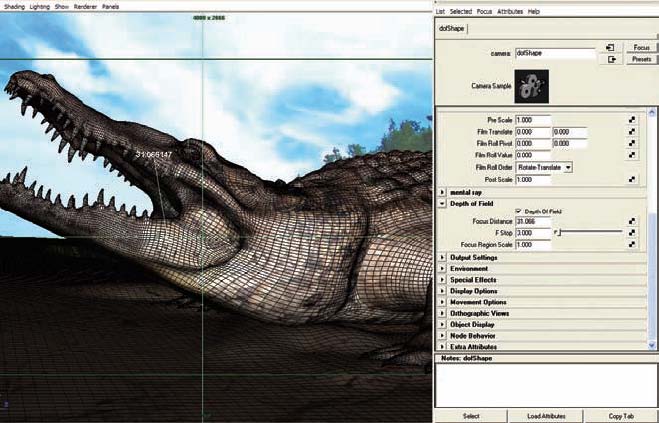Expand the mental ray section
Image resolution: width=659 pixels, height=423 pixels.
click(x=444, y=191)
